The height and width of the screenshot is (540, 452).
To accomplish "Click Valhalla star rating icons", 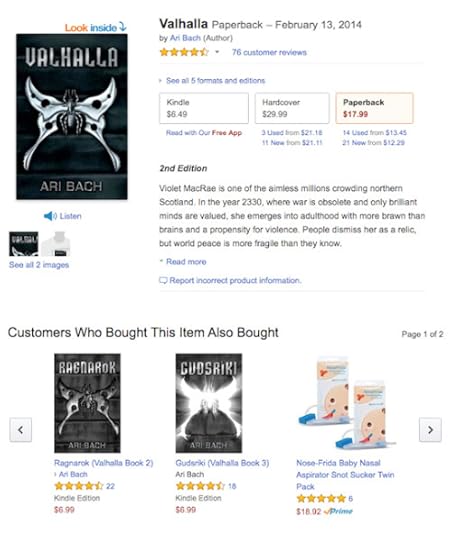I will (x=184, y=52).
